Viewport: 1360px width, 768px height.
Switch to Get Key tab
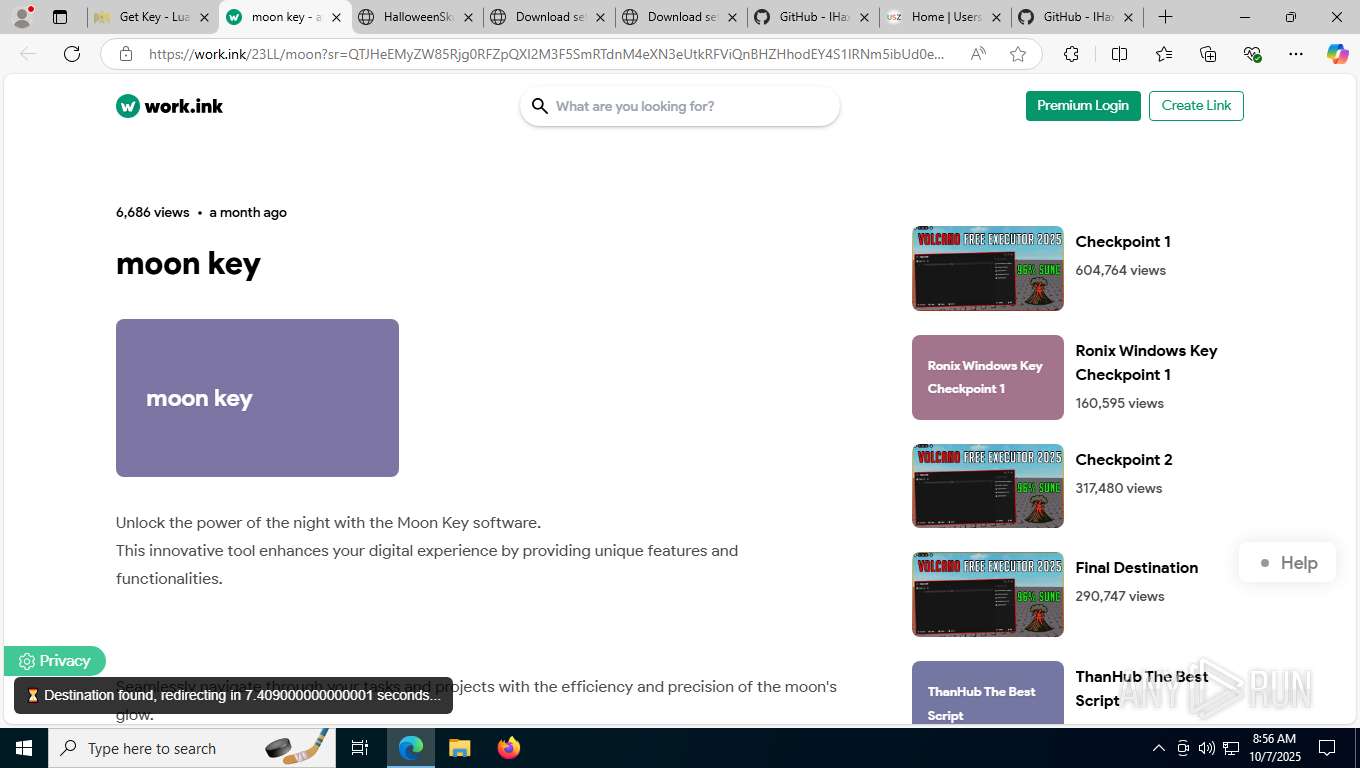point(153,17)
